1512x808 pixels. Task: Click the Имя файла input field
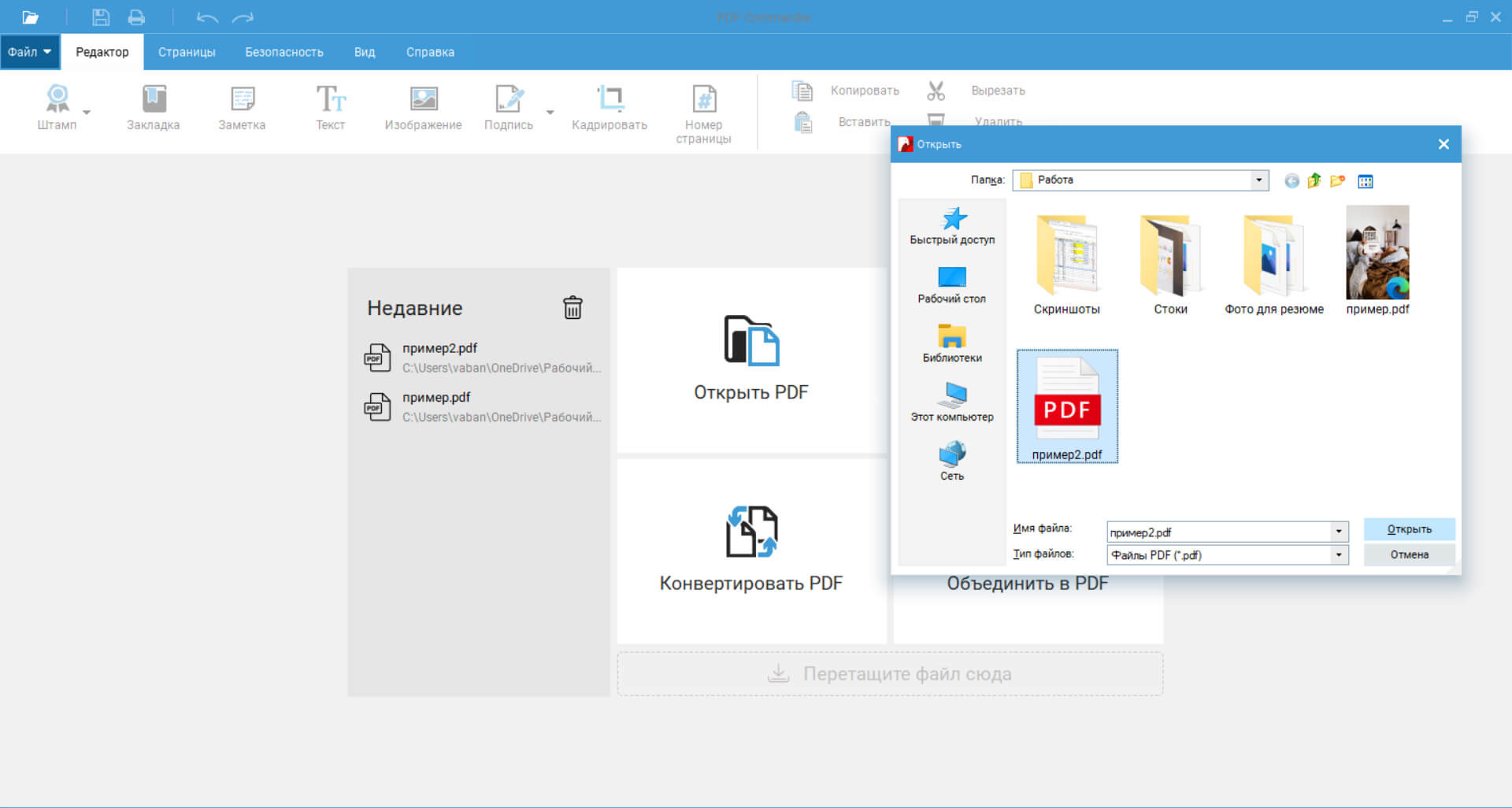pos(1218,532)
